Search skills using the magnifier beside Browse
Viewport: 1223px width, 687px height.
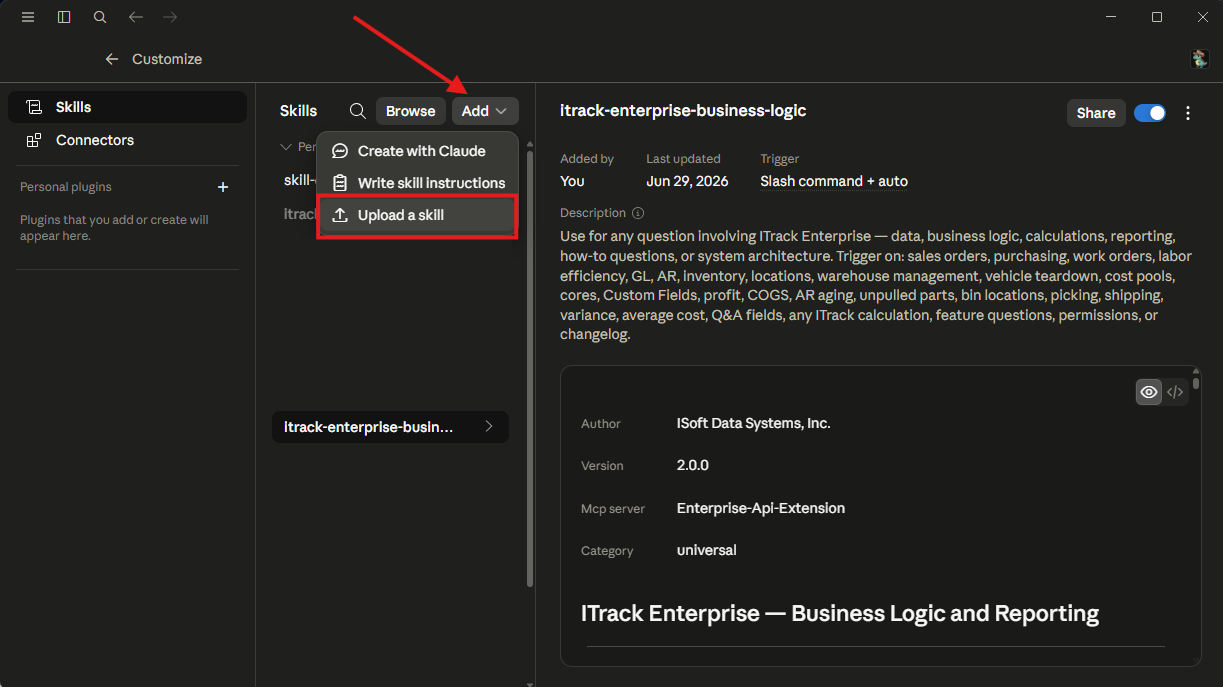[357, 111]
